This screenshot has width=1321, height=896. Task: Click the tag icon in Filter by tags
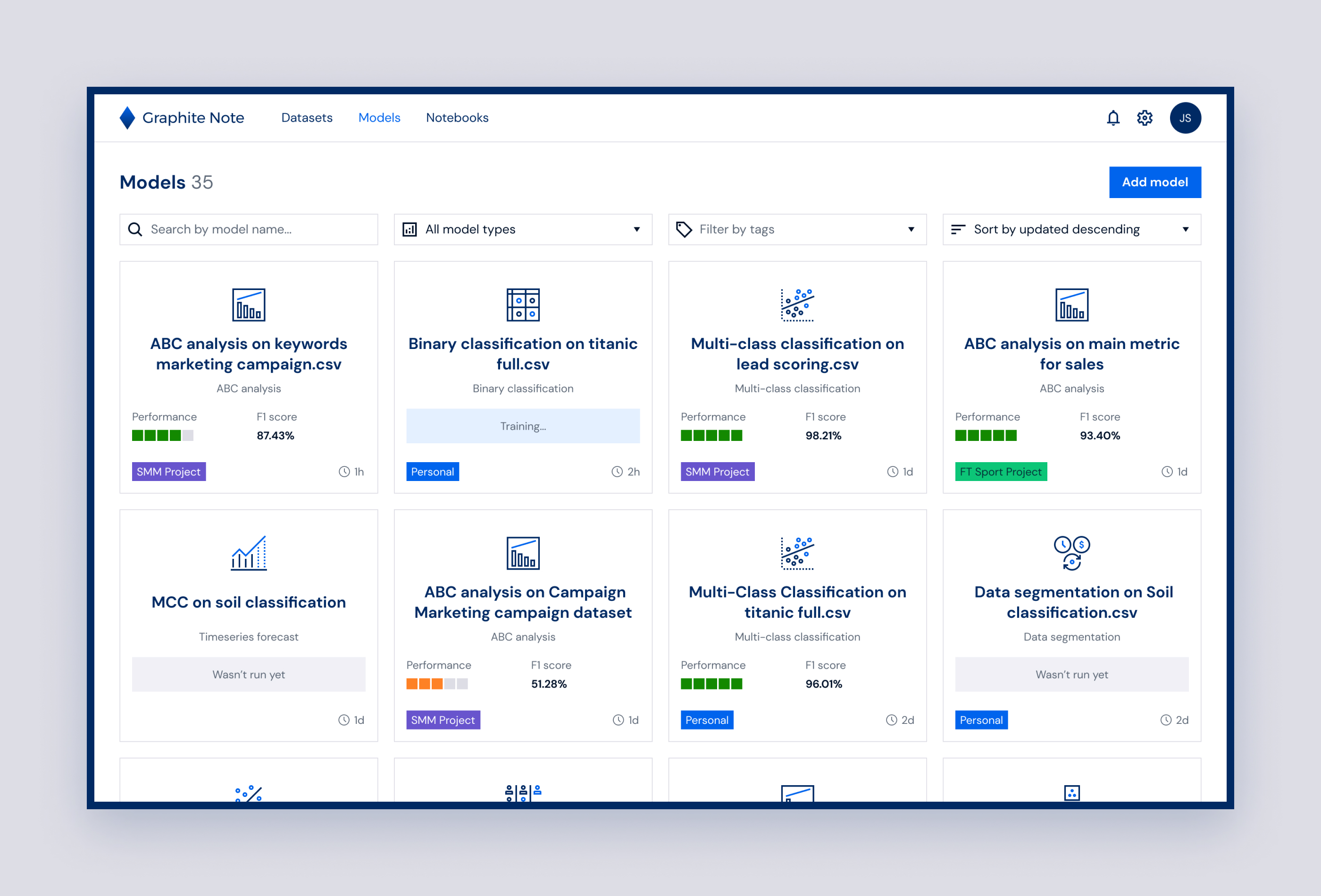coord(684,230)
